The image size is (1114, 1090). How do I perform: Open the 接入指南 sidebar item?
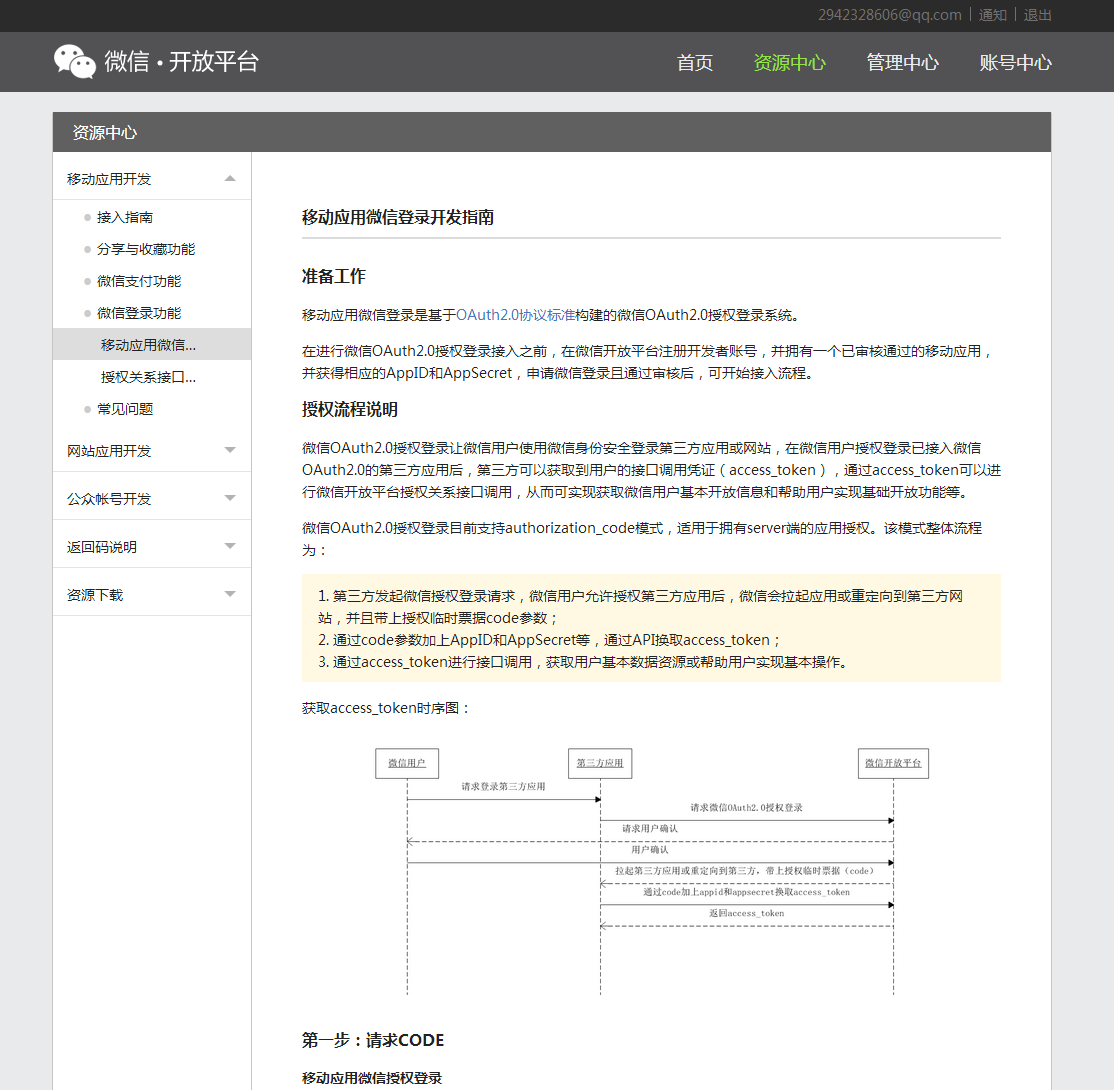[125, 217]
